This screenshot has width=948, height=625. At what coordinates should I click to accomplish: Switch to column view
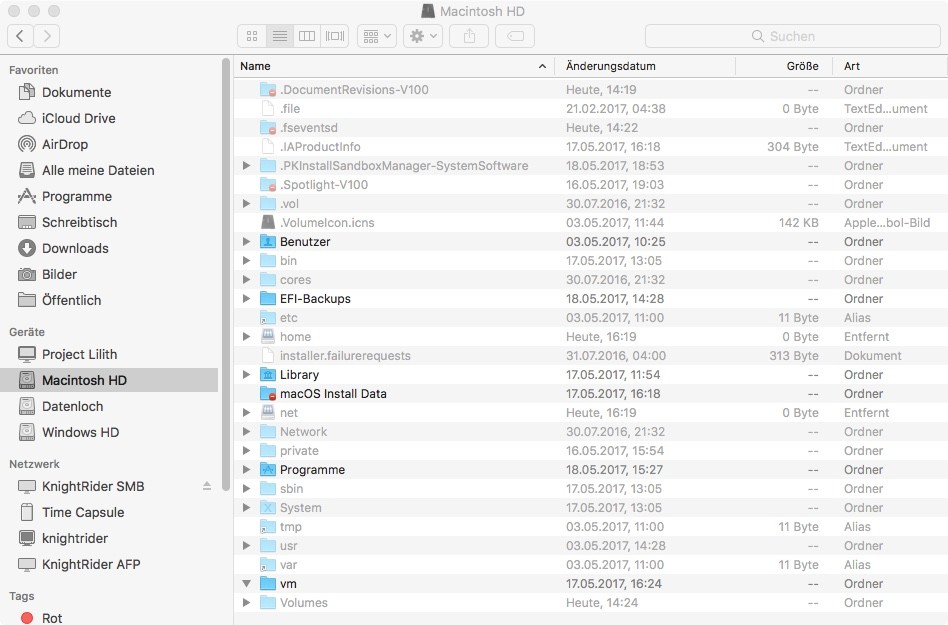307,36
